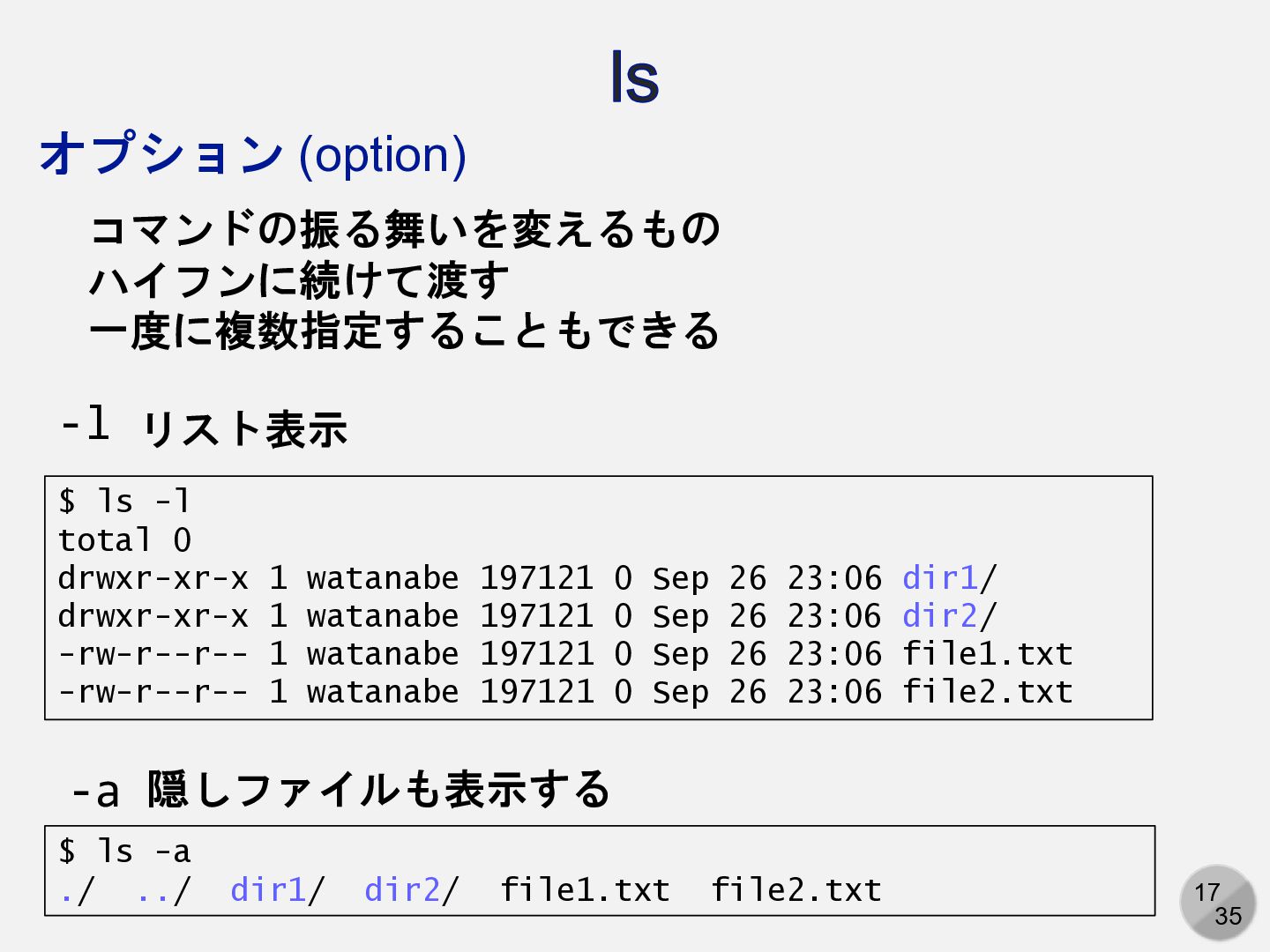Image resolution: width=1270 pixels, height=952 pixels.
Task: Click dir2/ in the ls -a output
Action: click(x=412, y=890)
